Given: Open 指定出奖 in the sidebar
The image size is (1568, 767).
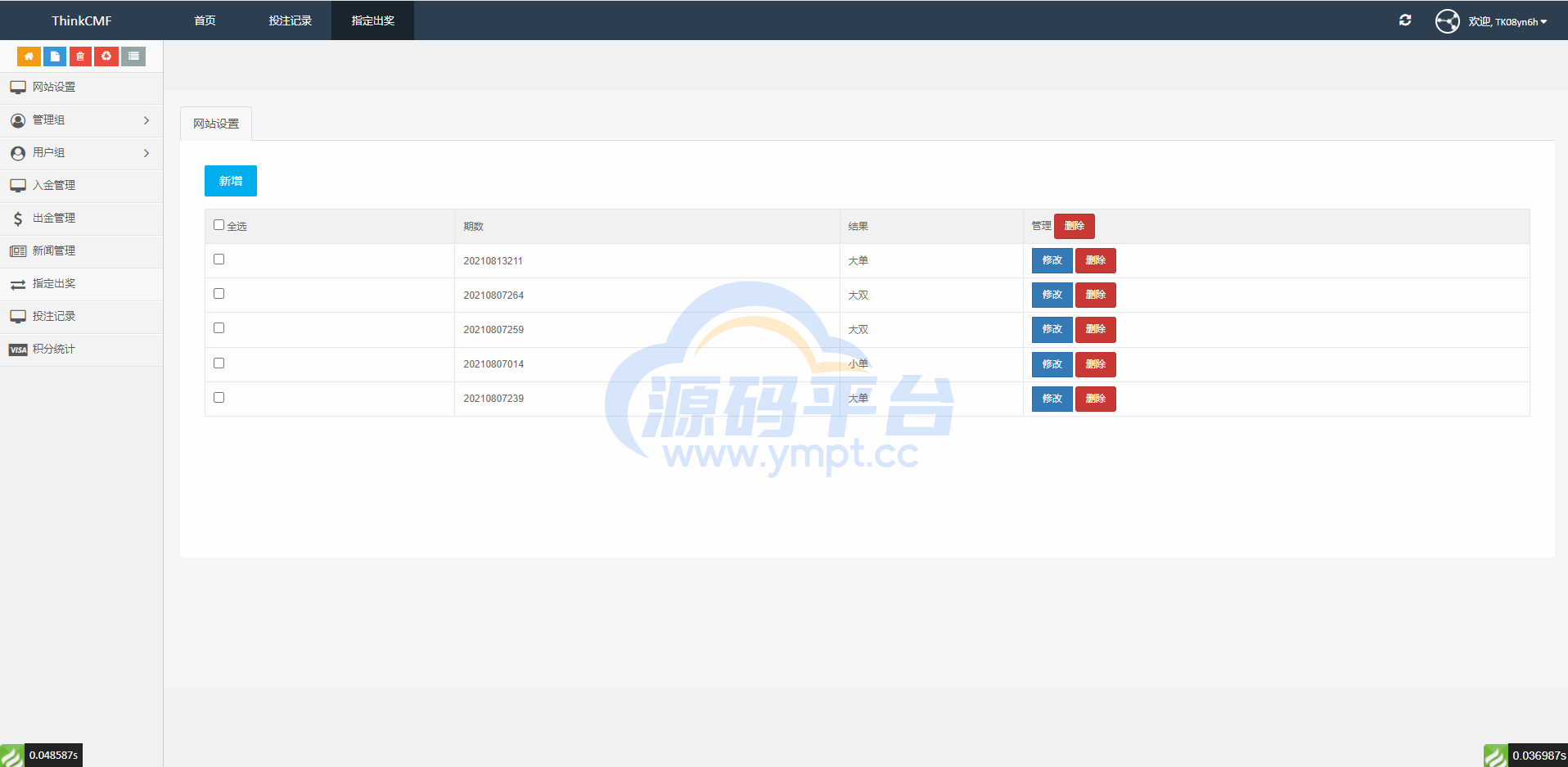Looking at the screenshot, I should pos(82,284).
